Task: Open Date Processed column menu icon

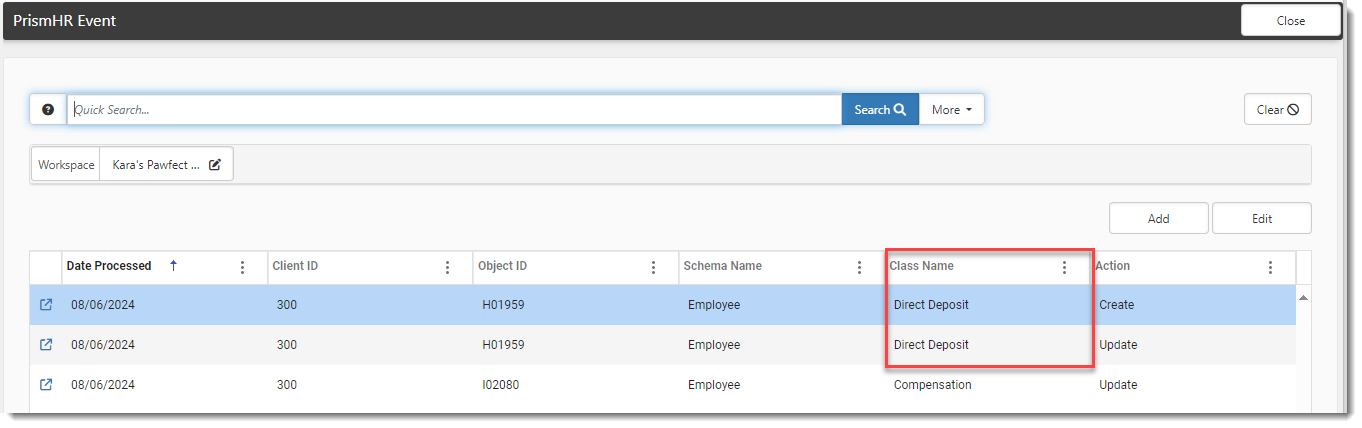Action: click(242, 267)
